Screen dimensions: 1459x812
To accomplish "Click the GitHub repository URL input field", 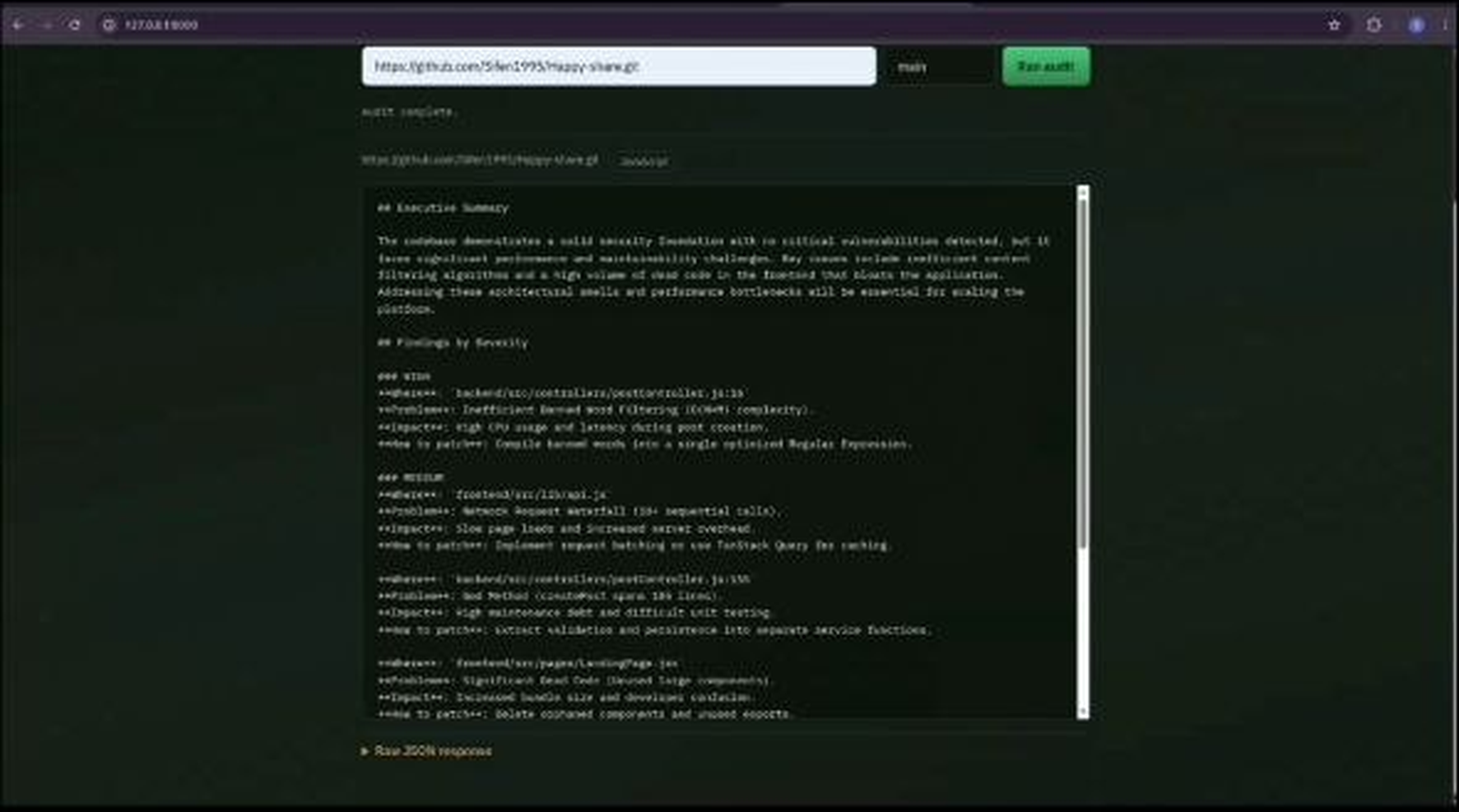I will pos(619,67).
